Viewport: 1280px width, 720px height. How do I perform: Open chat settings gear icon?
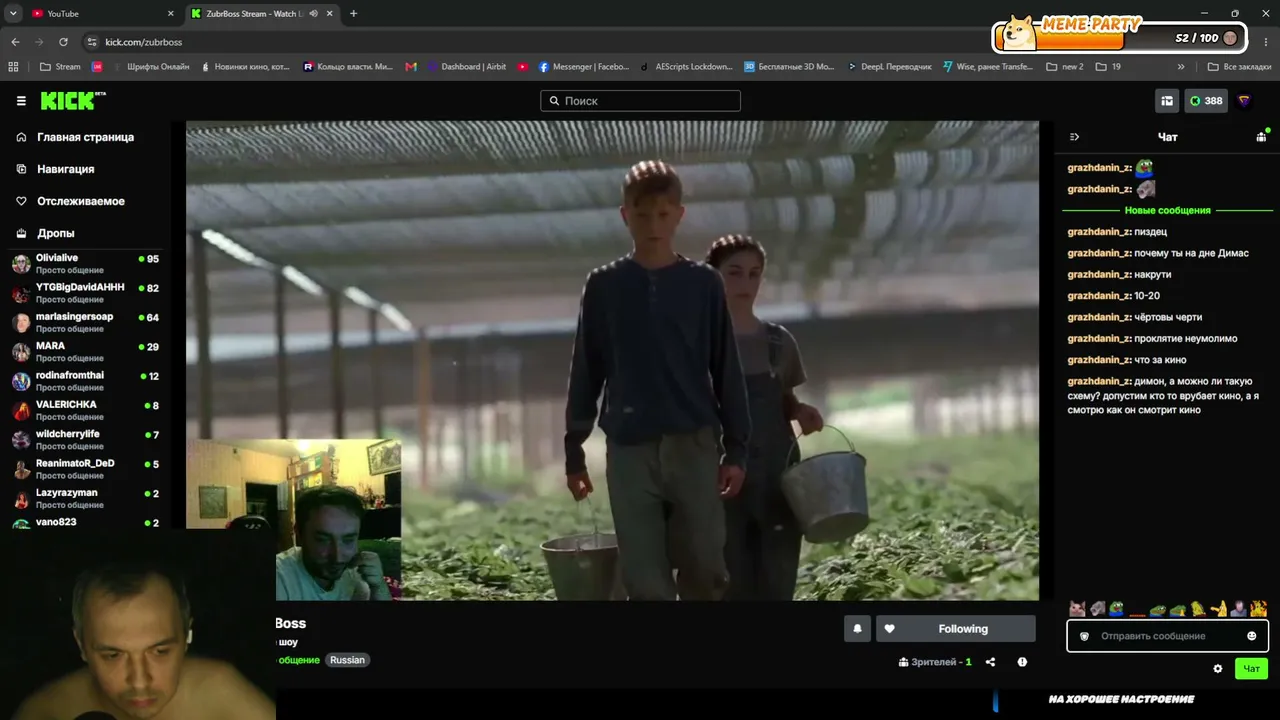tap(1217, 669)
